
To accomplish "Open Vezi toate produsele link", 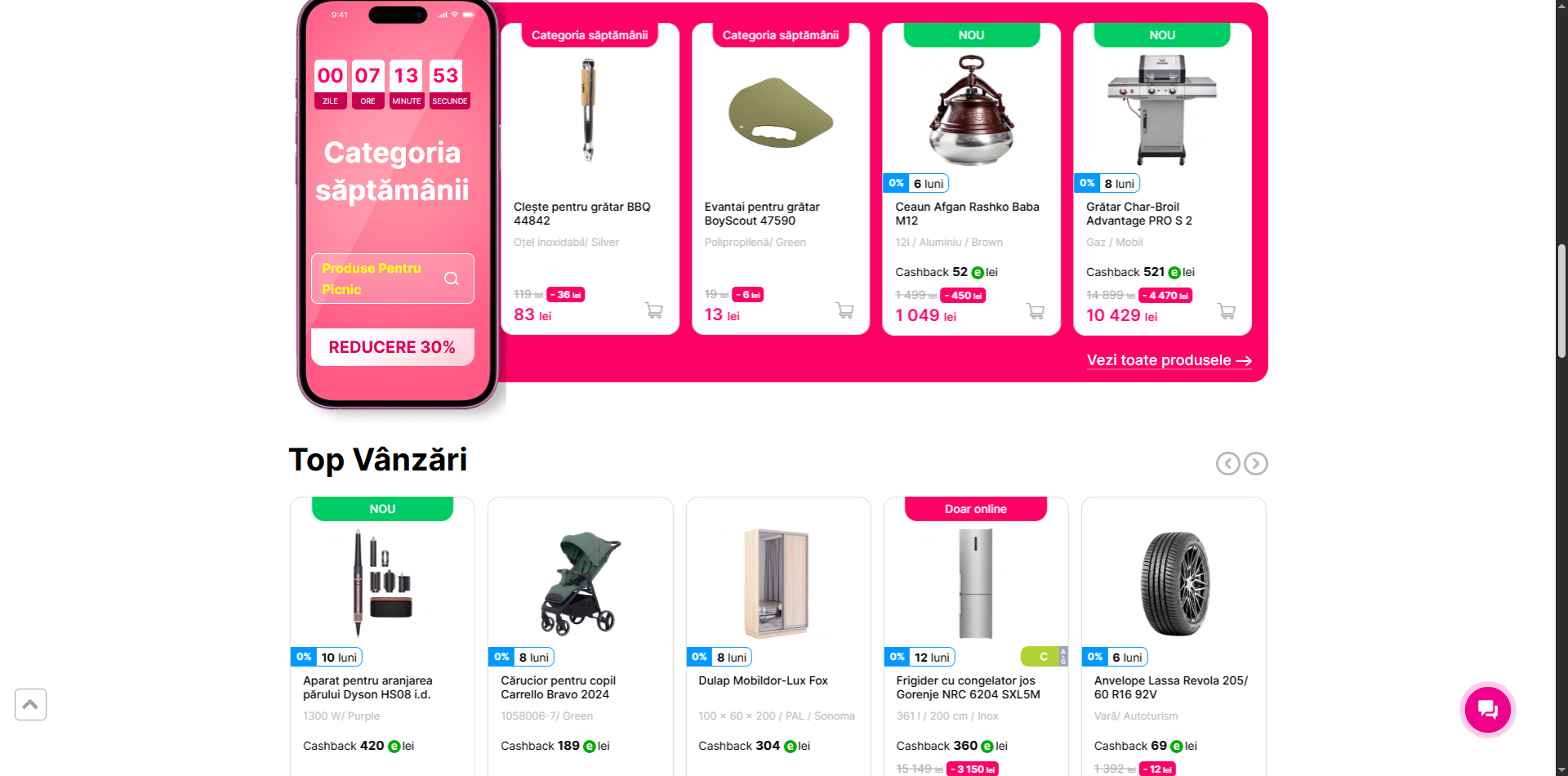I will [x=1169, y=360].
